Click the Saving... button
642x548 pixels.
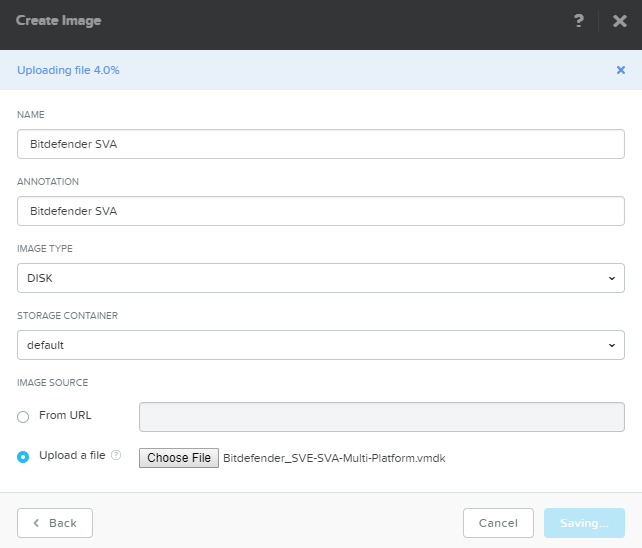584,523
